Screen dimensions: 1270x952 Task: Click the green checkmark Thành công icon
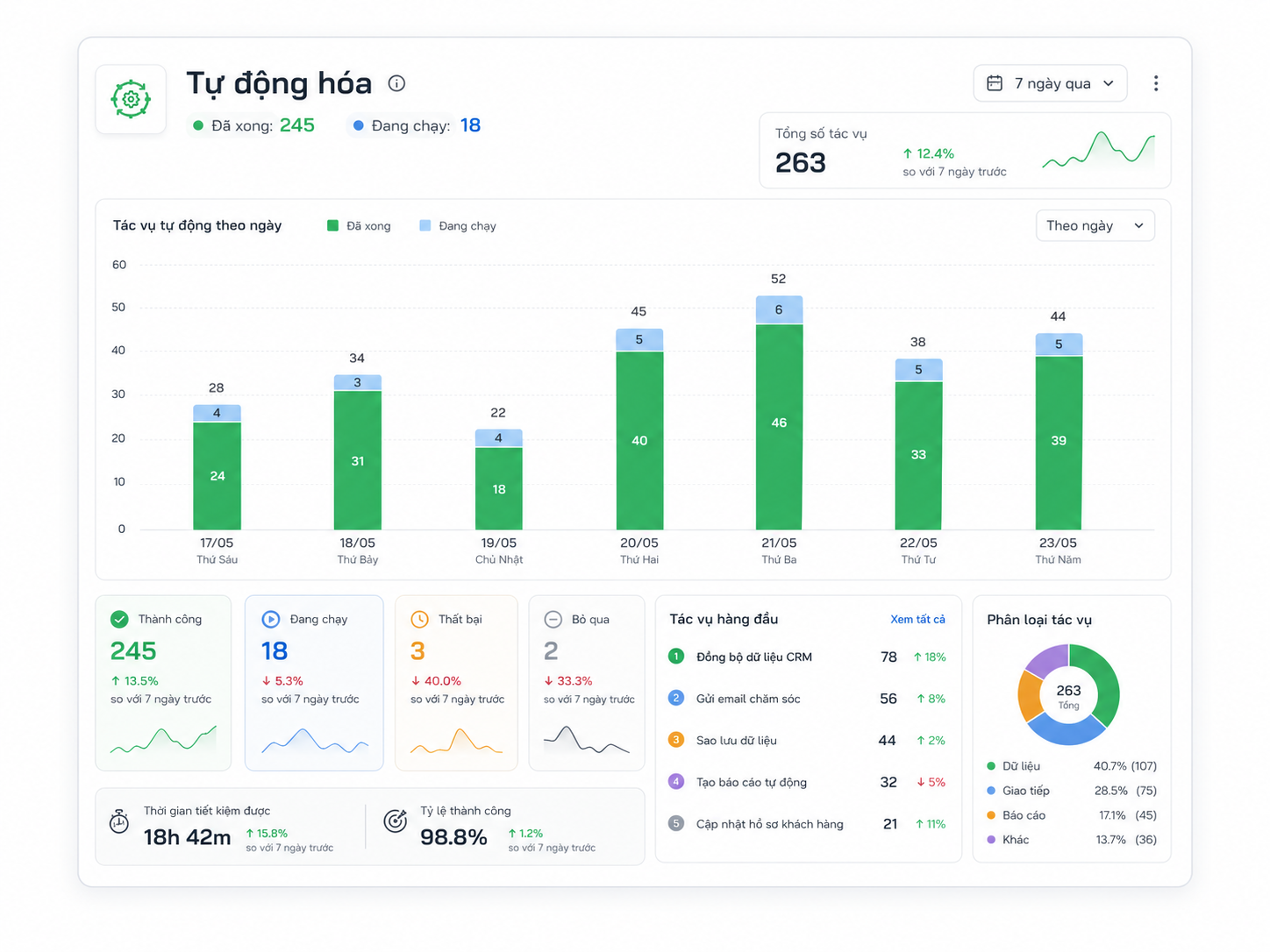119,619
